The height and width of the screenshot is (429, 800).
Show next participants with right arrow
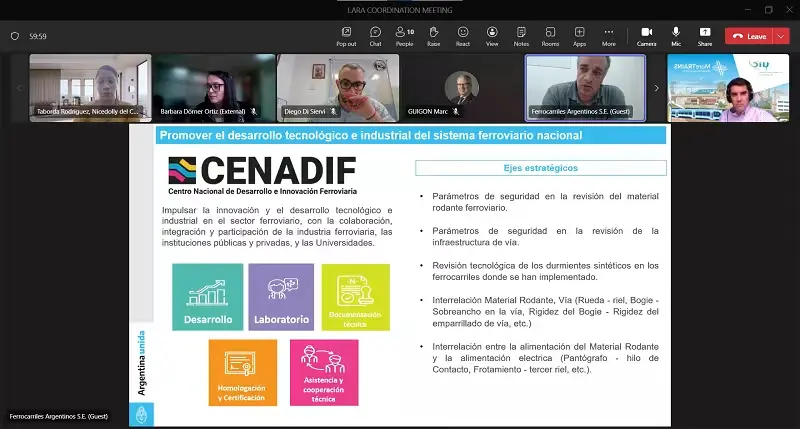657,88
